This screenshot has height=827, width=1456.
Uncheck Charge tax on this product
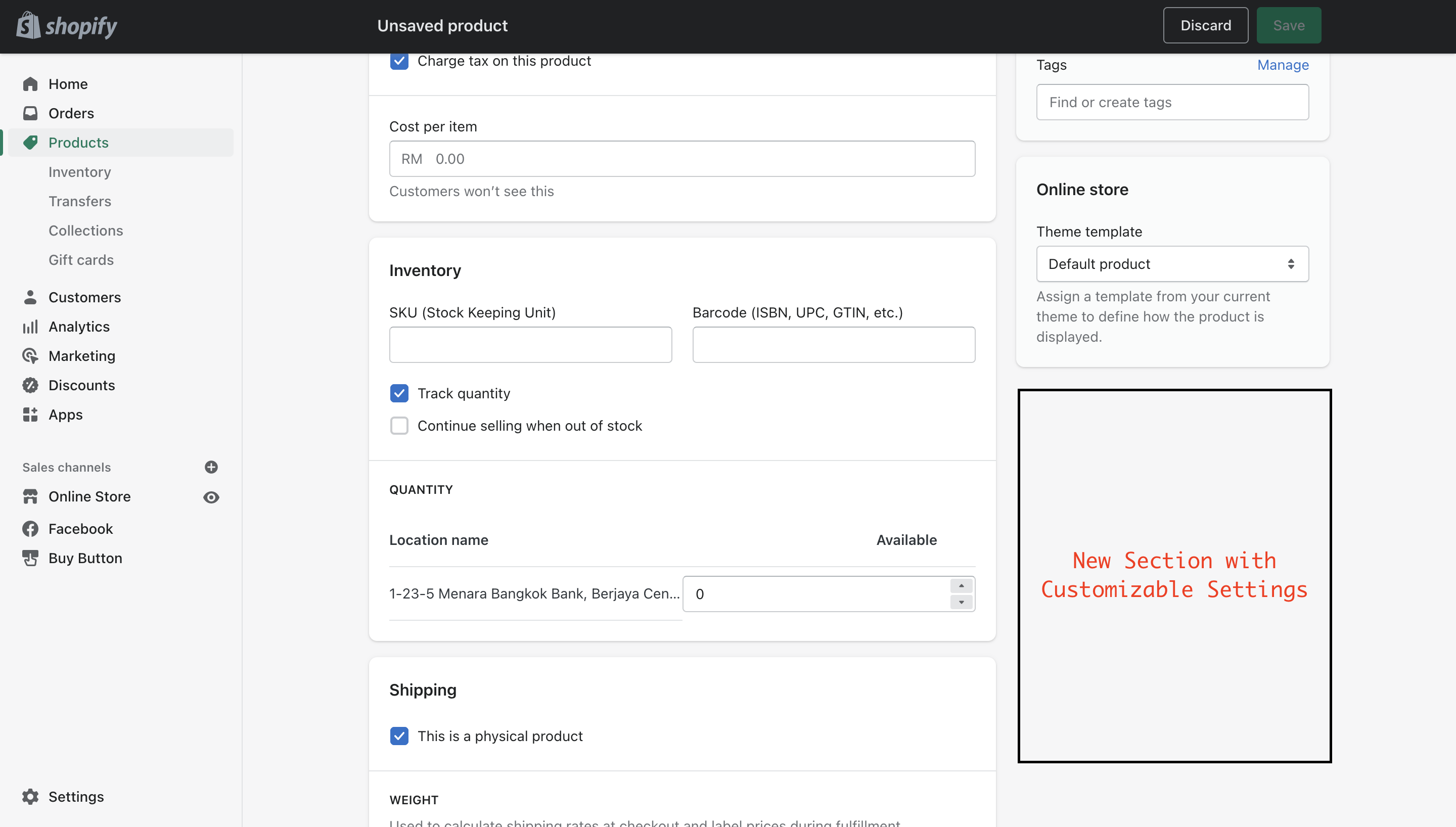(399, 61)
